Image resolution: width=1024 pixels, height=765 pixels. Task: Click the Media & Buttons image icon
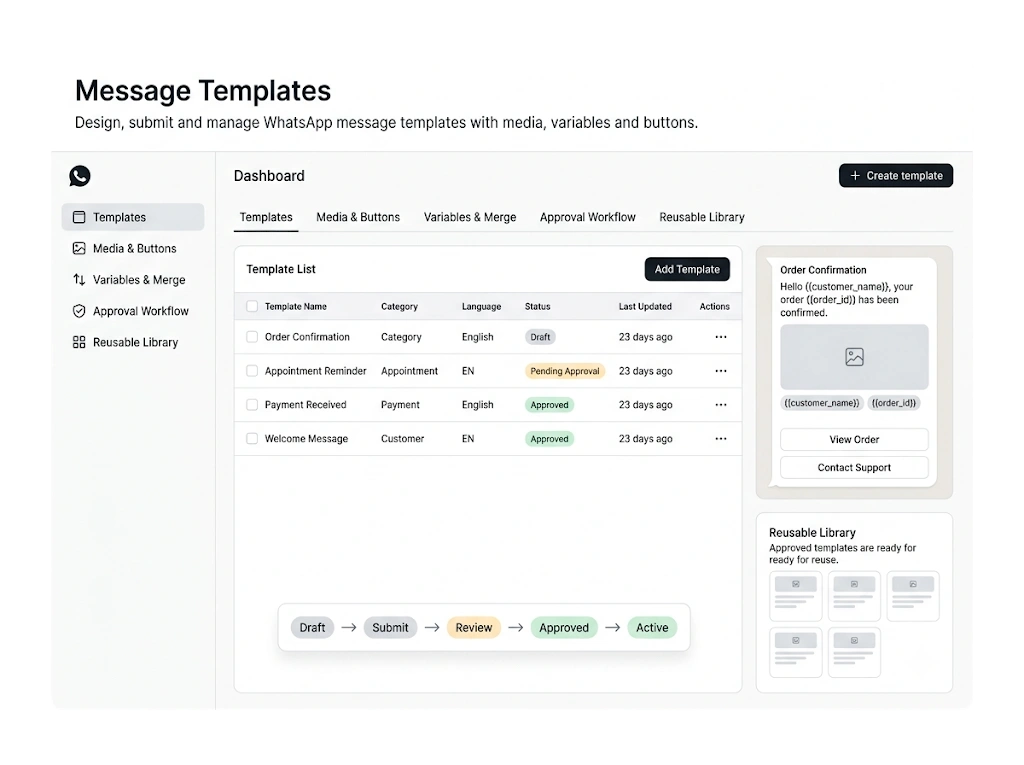coord(79,248)
